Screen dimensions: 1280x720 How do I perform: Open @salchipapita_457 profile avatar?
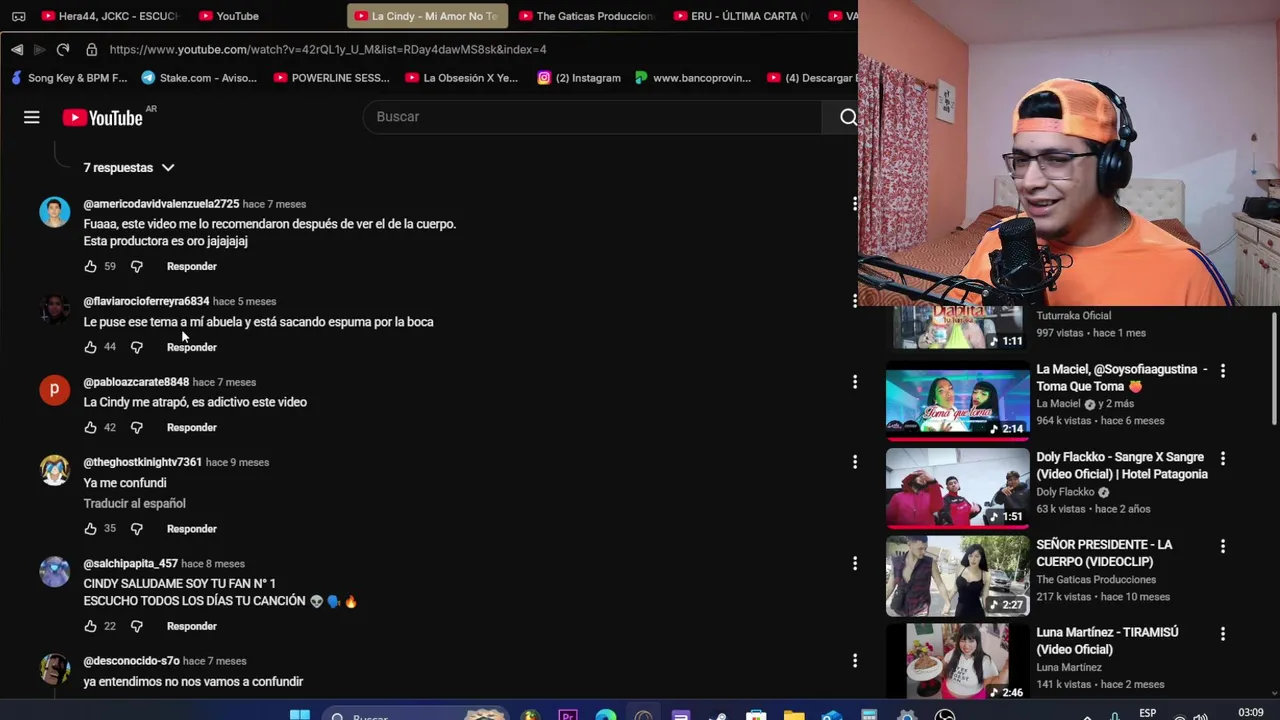pos(55,572)
